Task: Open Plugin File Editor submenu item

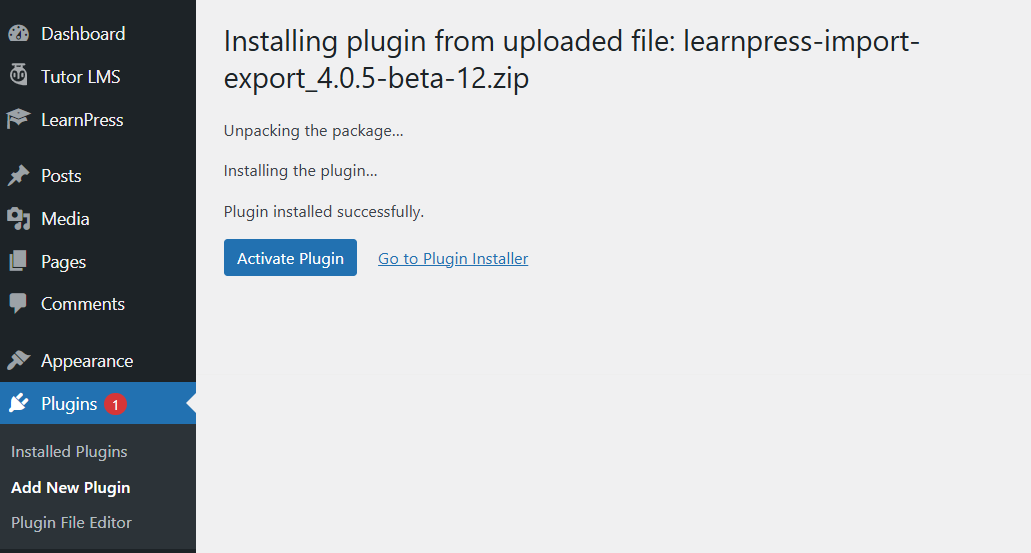Action: point(71,522)
